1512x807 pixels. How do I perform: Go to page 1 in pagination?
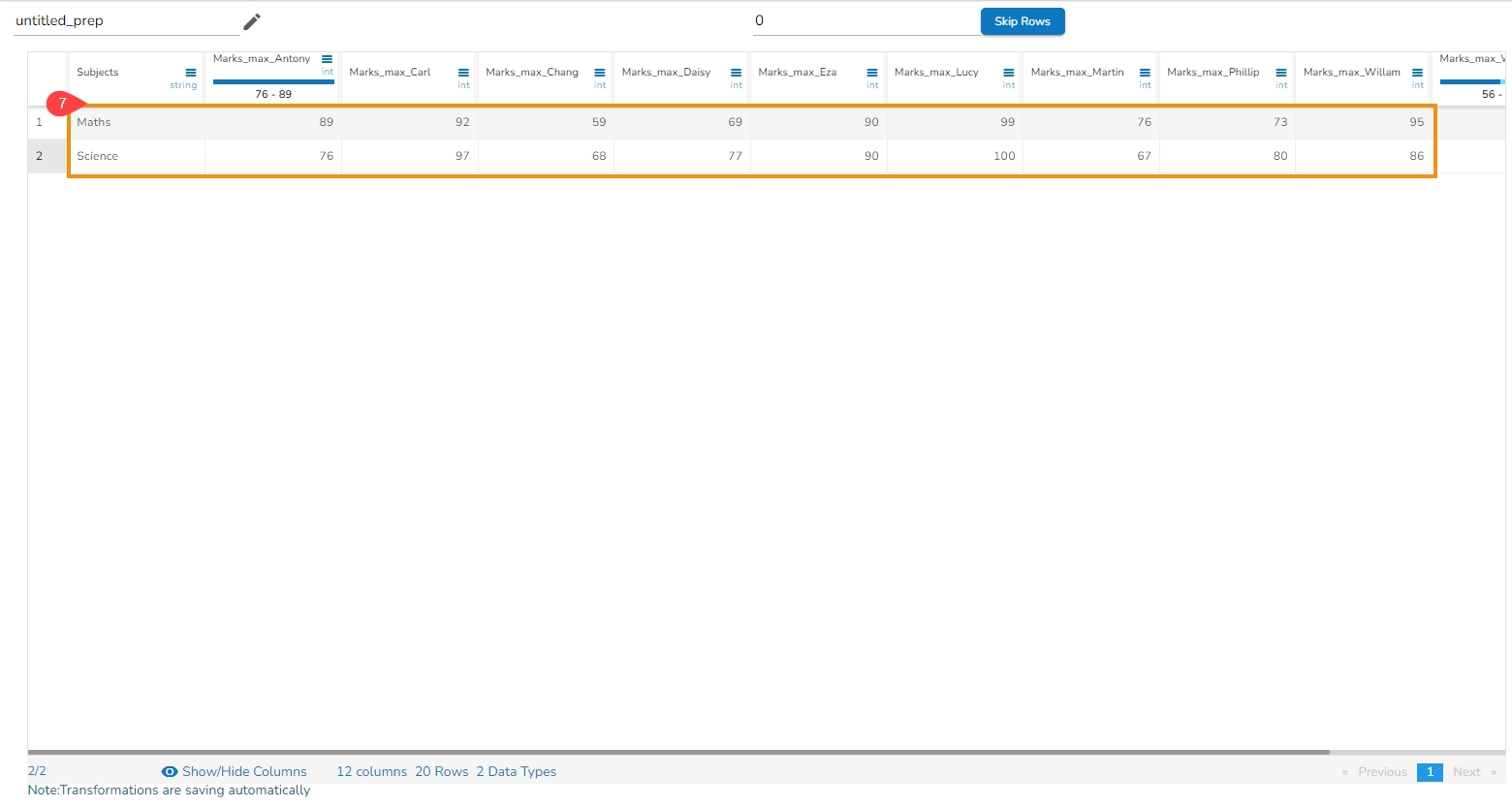1430,772
